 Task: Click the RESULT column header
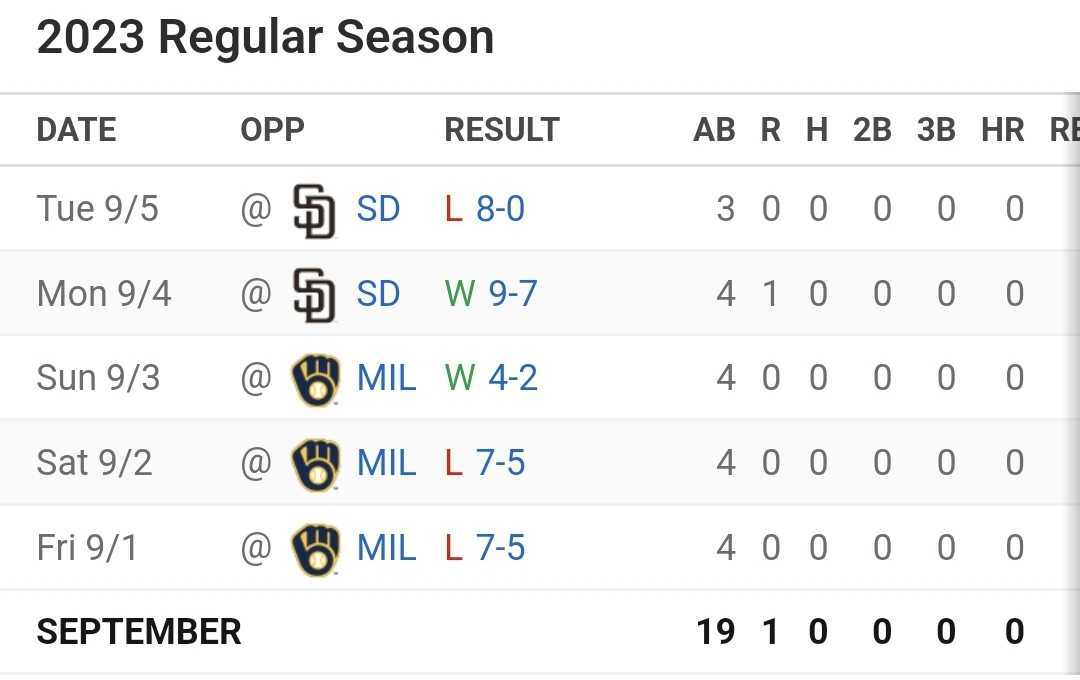(x=501, y=130)
